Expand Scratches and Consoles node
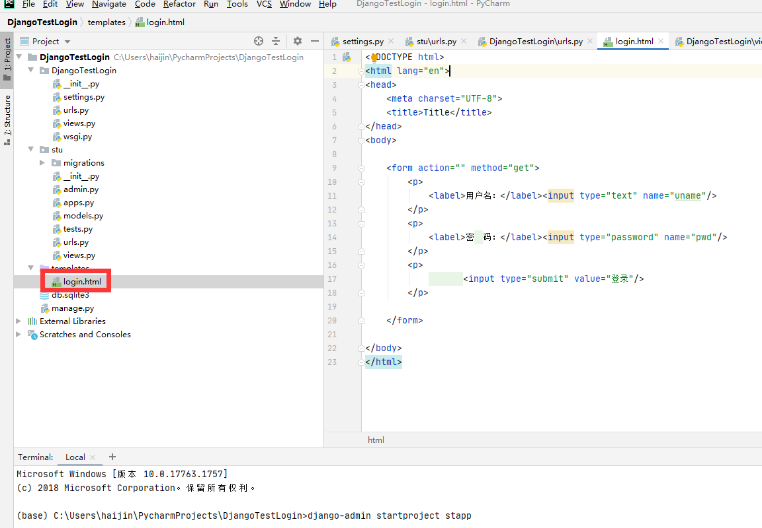The image size is (762, 528). [18, 334]
